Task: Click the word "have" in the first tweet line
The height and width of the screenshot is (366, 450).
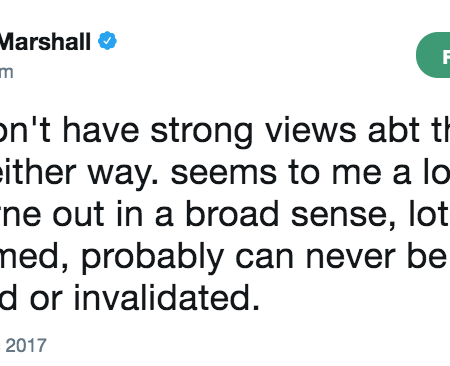Action: coord(101,130)
